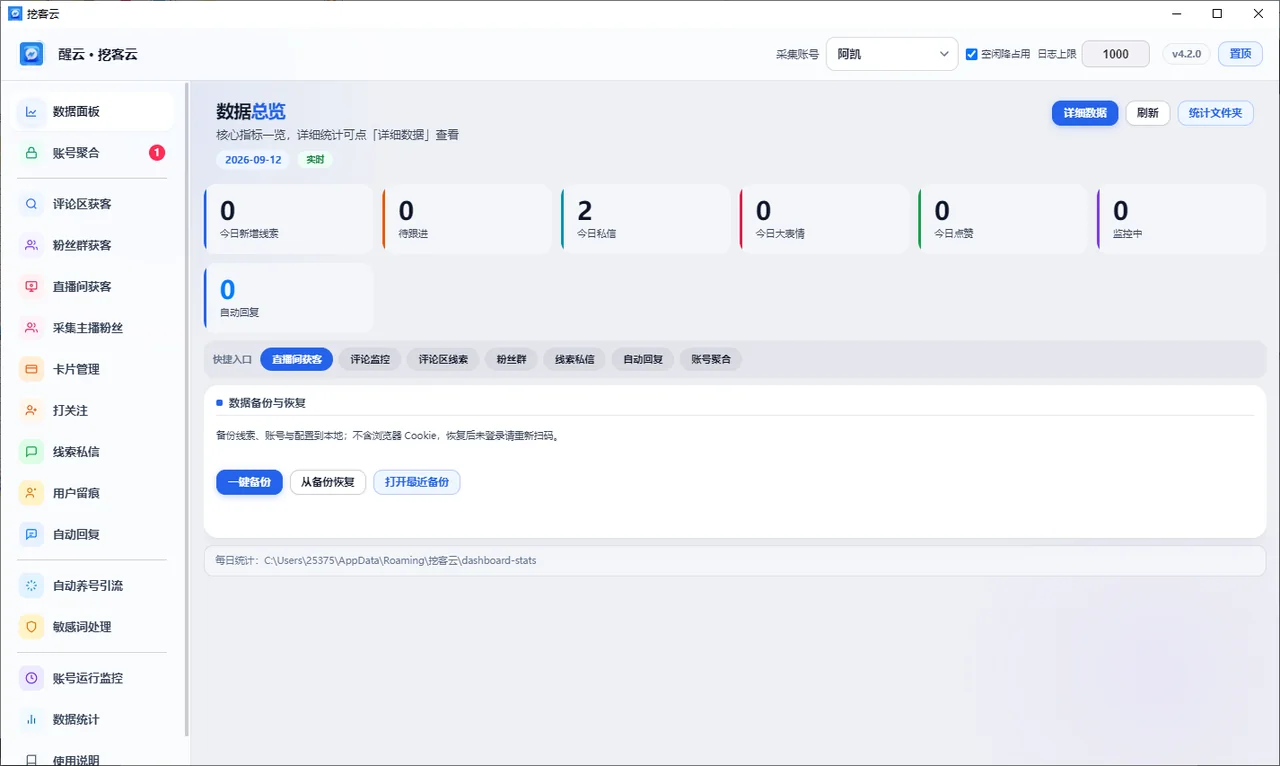The width and height of the screenshot is (1280, 766).
Task: Click the 每日统计 dashboard-stats path text
Action: 375,561
